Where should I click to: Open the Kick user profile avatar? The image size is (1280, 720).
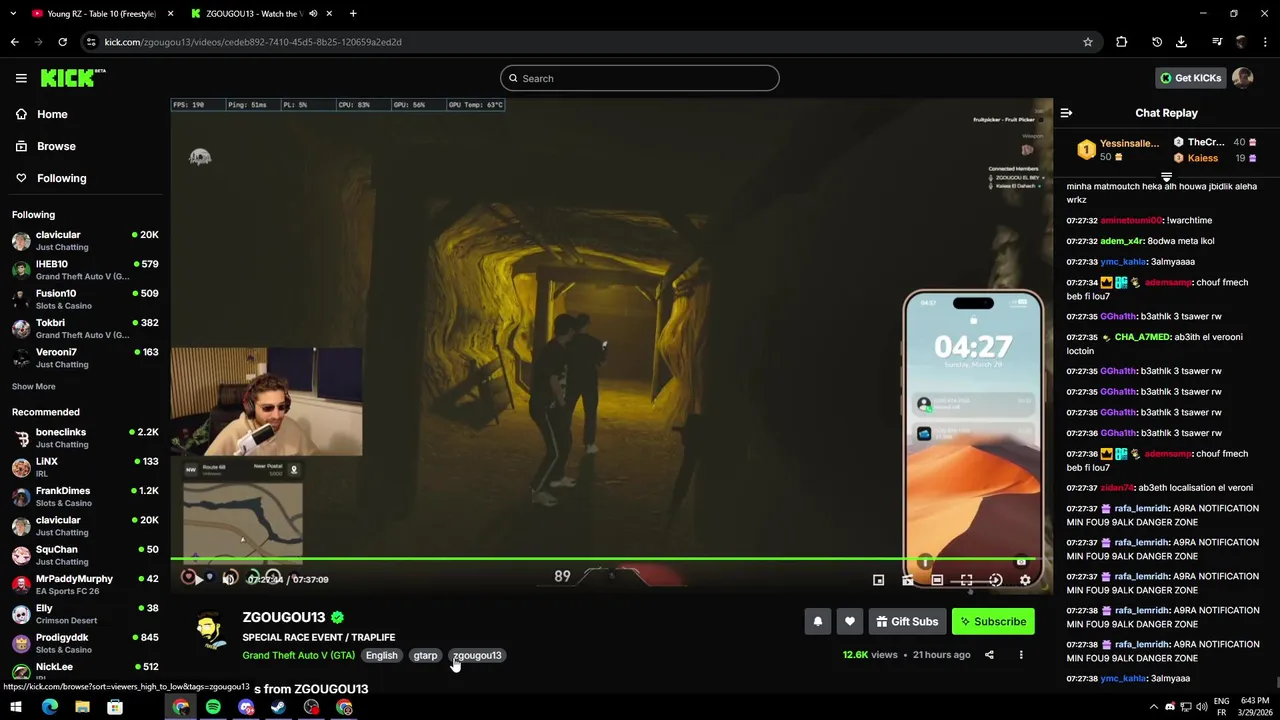[1242, 78]
